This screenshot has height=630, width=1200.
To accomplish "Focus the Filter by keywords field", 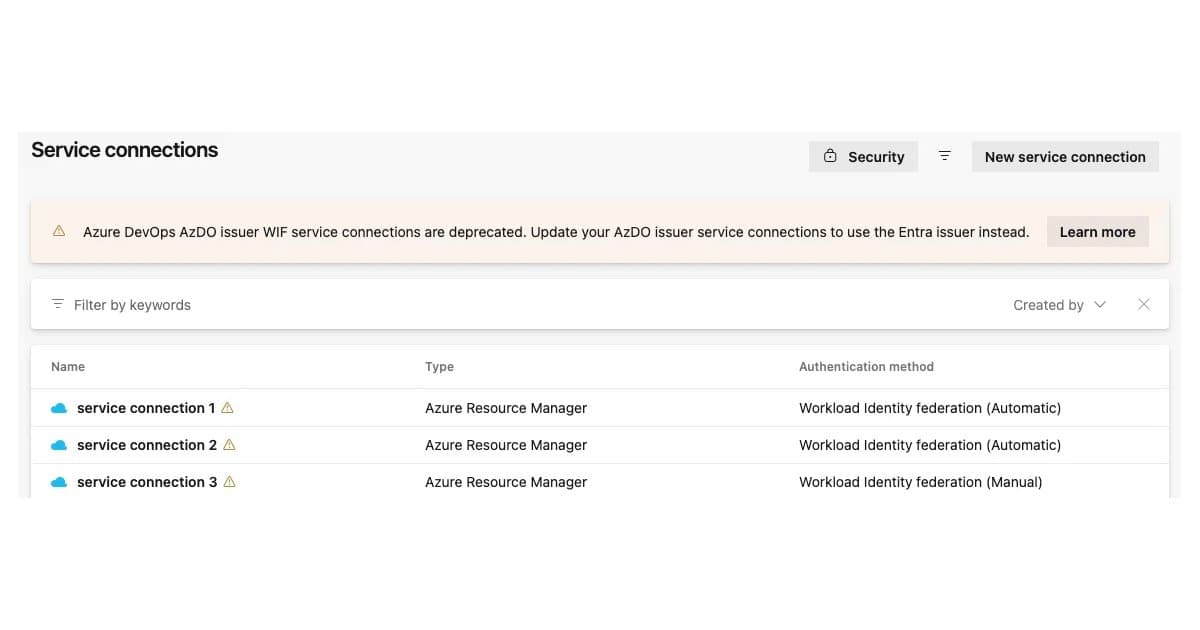I will click(520, 305).
